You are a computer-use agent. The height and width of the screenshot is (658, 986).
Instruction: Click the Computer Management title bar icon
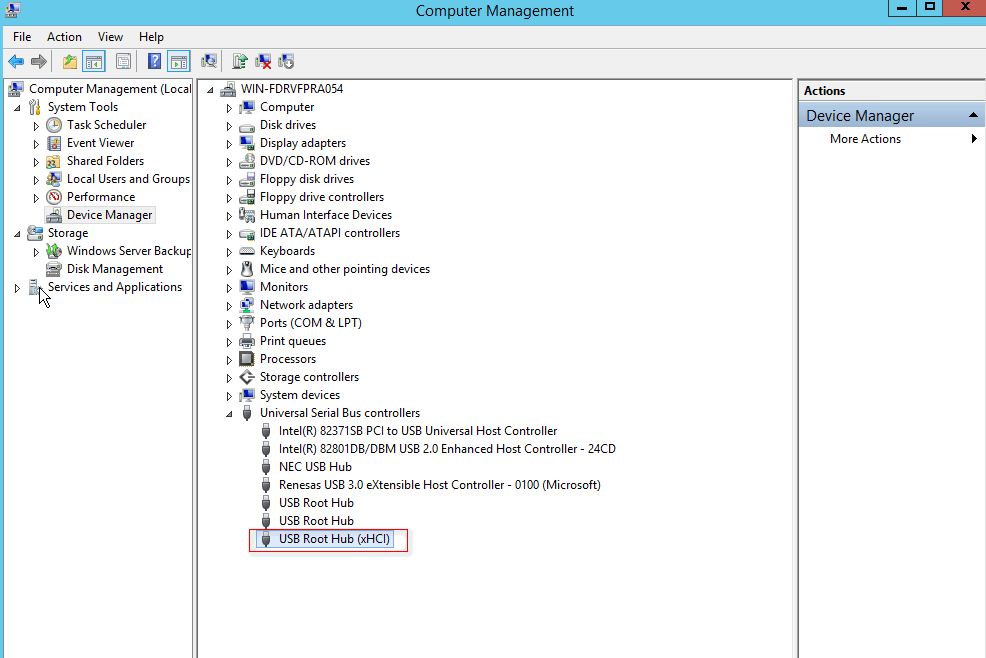(12, 10)
